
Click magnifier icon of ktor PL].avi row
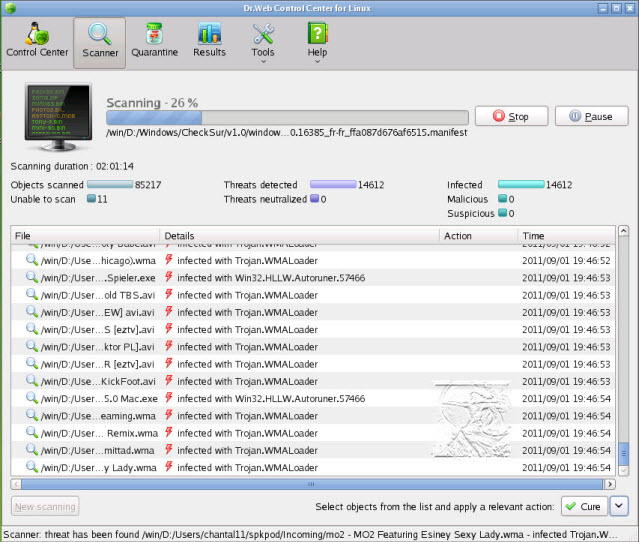pyautogui.click(x=31, y=346)
